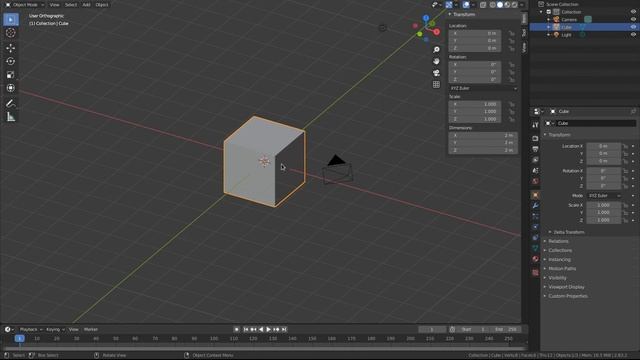Click the blue playhead at frame 1
This screenshot has height=360, width=640.
pyautogui.click(x=20, y=339)
